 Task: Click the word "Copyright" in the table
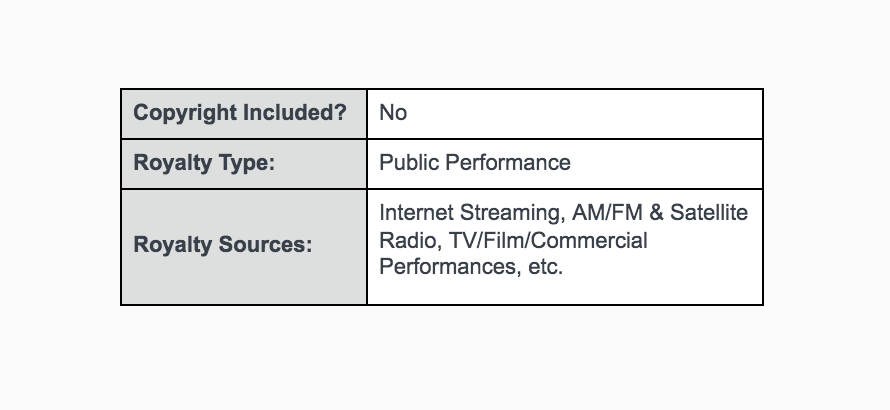coord(185,113)
